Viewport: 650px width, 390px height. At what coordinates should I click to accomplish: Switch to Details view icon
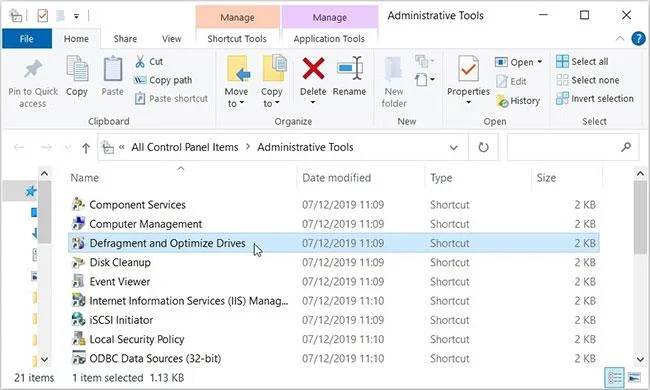point(614,378)
